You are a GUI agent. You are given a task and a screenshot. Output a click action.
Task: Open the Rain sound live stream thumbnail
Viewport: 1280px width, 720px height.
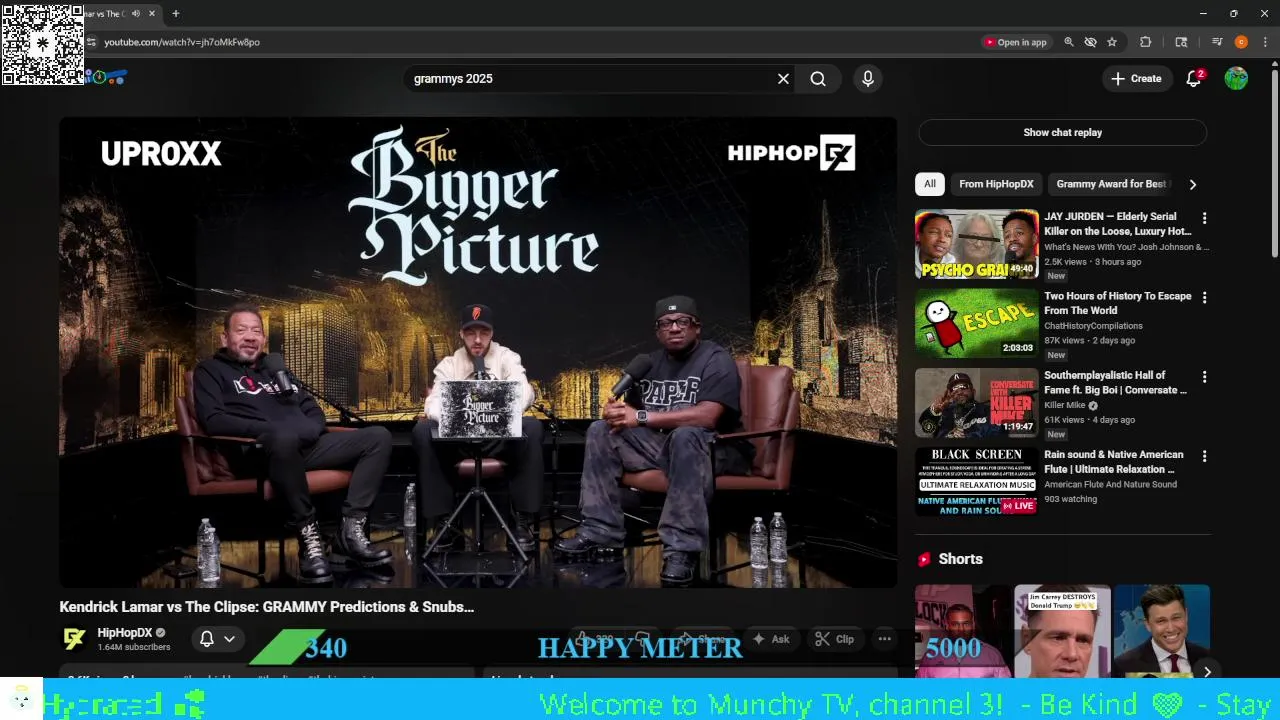coord(977,481)
